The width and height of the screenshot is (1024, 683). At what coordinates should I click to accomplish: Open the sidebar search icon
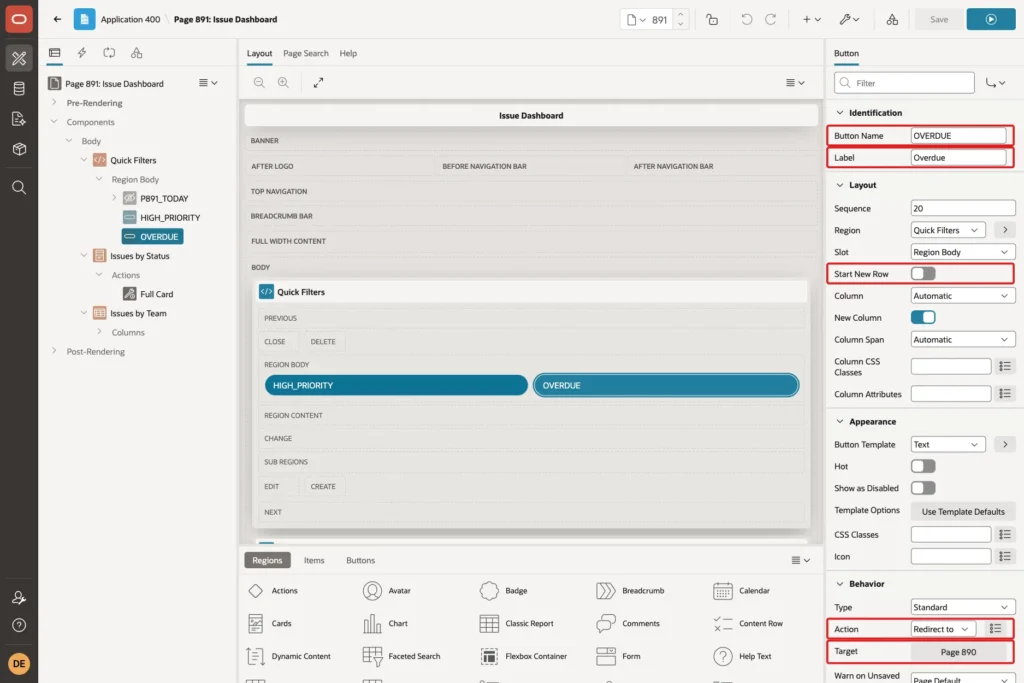pyautogui.click(x=19, y=187)
